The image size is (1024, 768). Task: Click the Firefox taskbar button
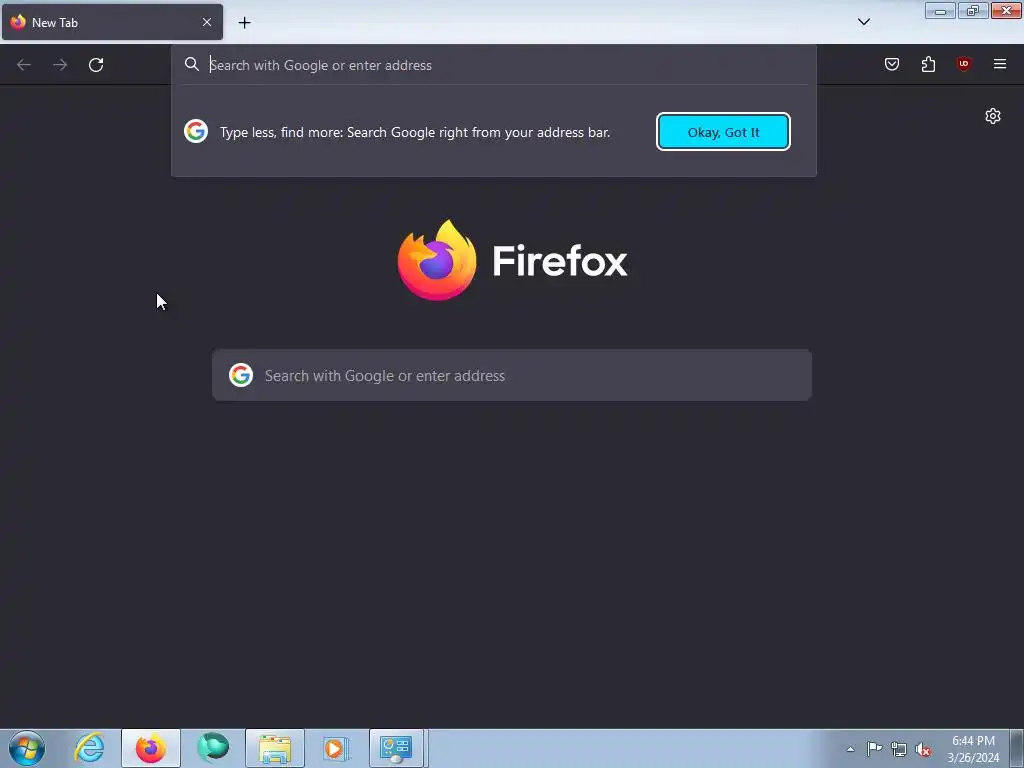pos(151,748)
